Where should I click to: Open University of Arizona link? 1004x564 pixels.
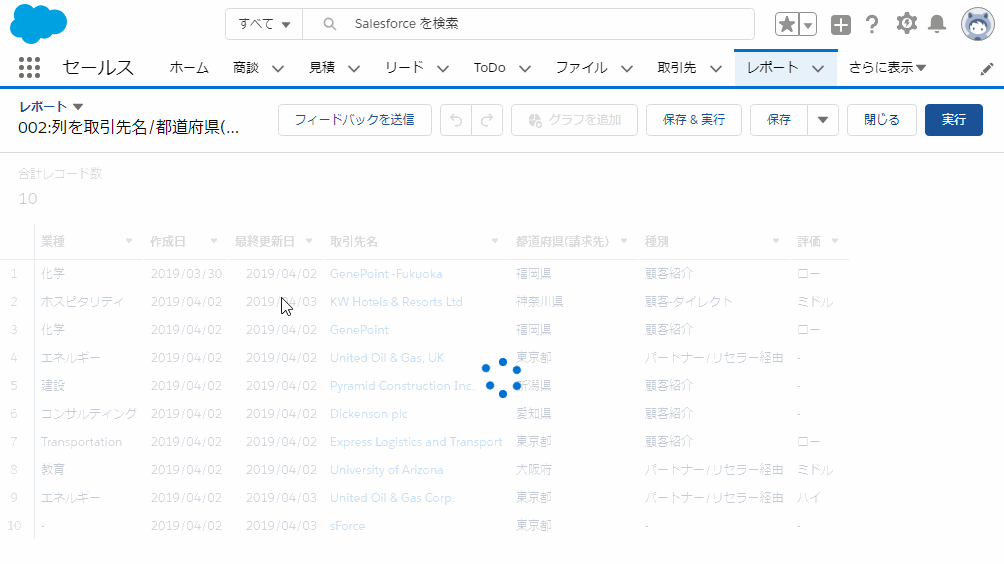coord(387,470)
